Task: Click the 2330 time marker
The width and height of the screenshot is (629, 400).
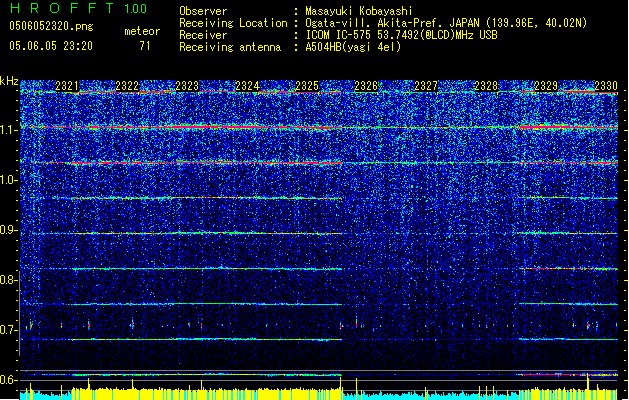Action: pyautogui.click(x=606, y=85)
